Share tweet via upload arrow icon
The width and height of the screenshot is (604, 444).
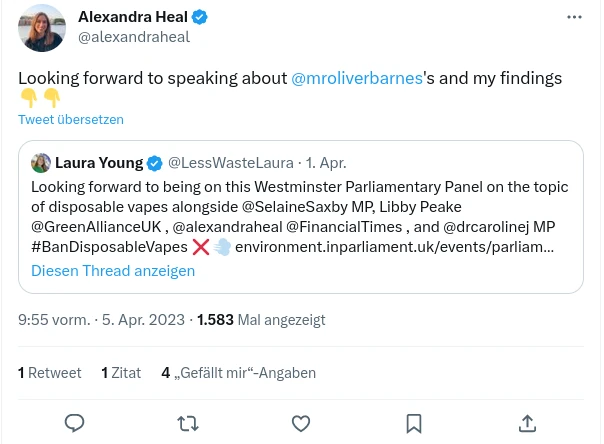[x=527, y=424]
